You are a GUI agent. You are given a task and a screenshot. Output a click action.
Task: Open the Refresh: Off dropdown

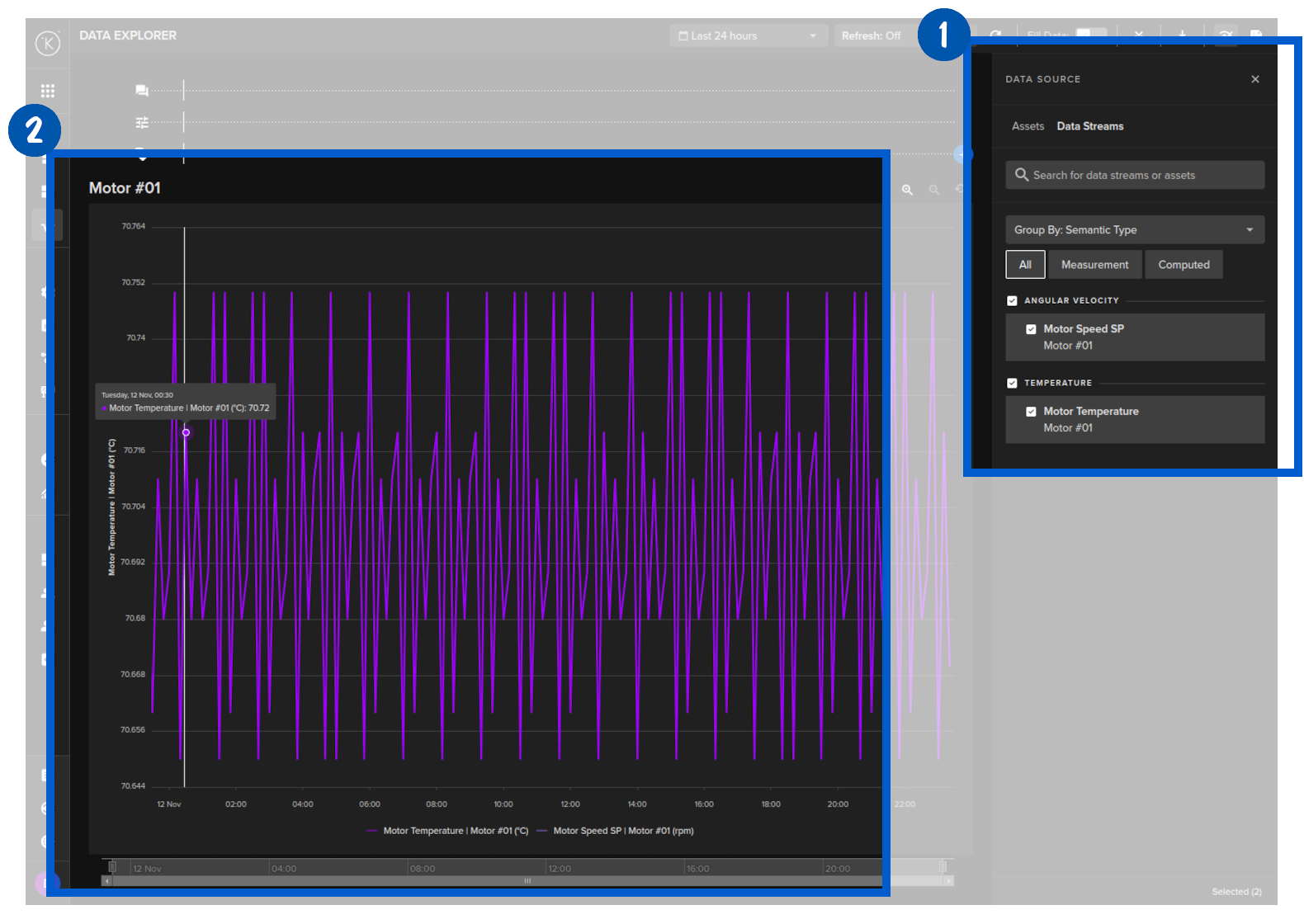click(872, 36)
